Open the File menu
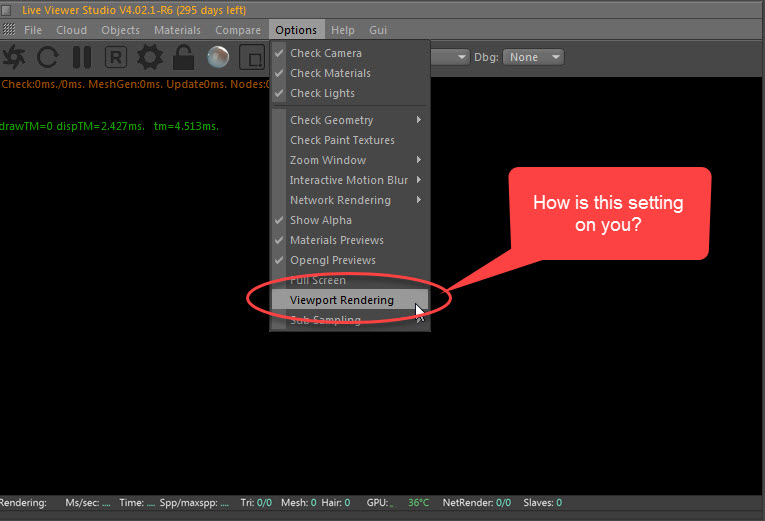This screenshot has height=521, width=765. (33, 30)
